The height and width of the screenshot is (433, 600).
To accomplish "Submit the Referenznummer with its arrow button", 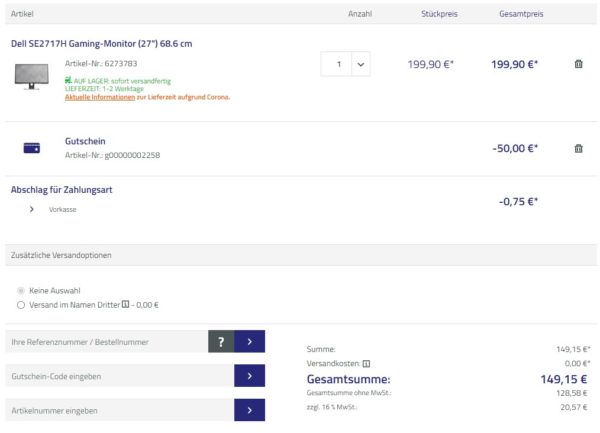I will pyautogui.click(x=249, y=342).
